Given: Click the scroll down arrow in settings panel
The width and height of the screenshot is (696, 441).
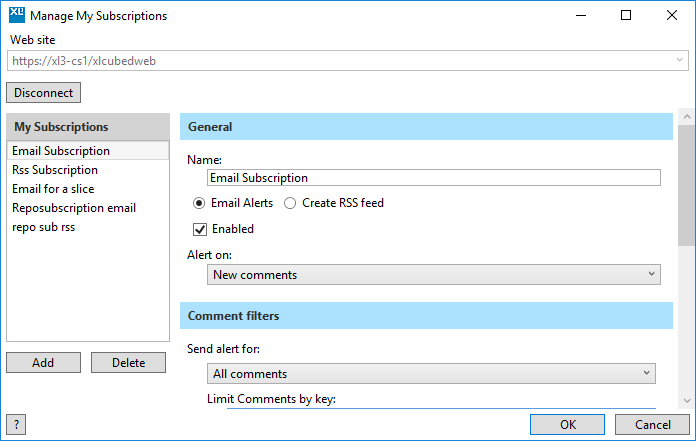Looking at the screenshot, I should point(687,401).
